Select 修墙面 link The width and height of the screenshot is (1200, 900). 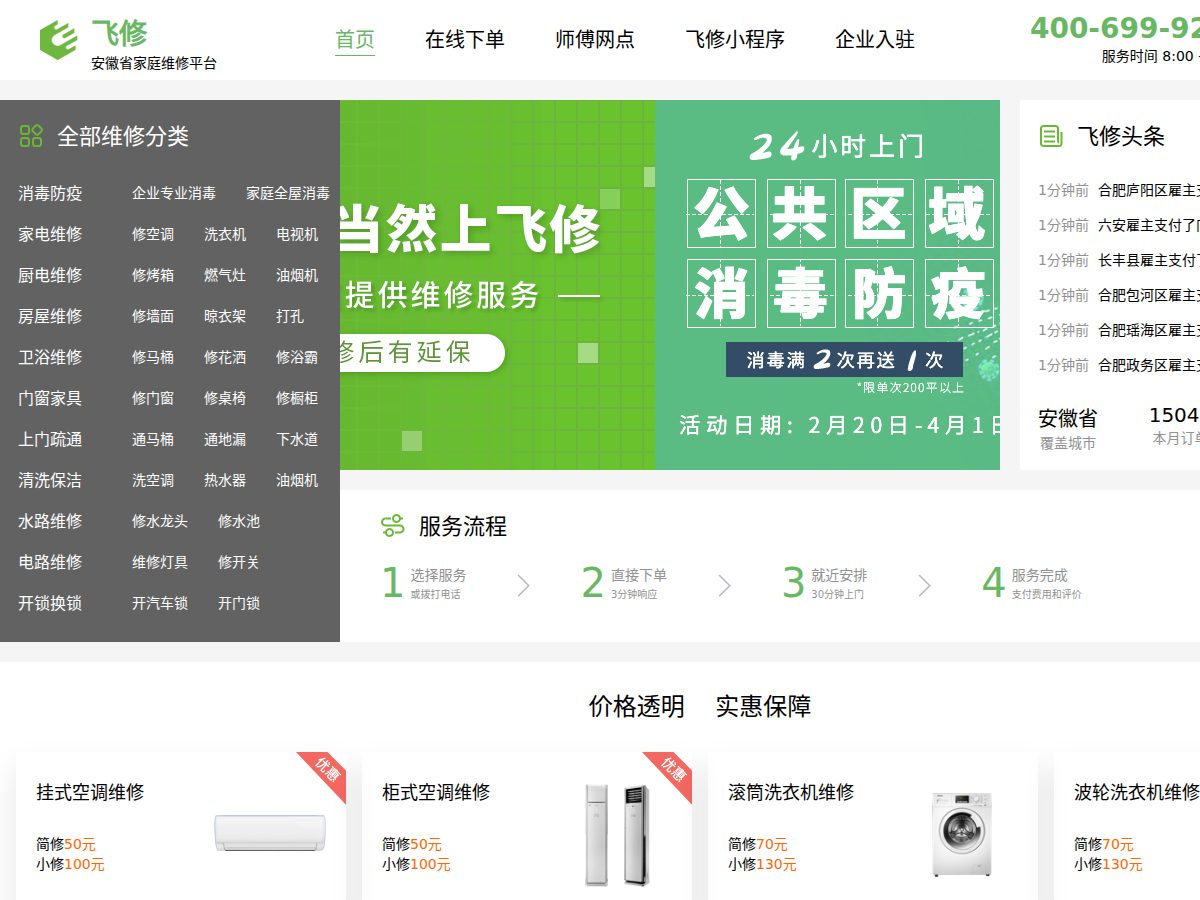(x=153, y=316)
